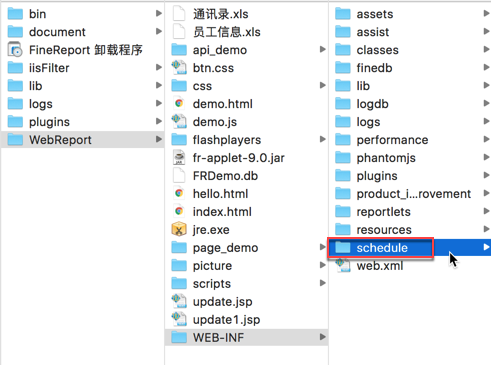
Task: Click the flashplayers folder icon
Action: click(x=179, y=140)
